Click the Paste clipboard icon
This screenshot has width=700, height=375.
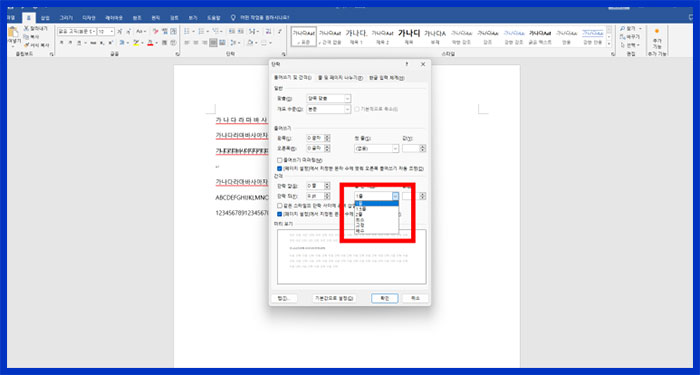[13, 33]
